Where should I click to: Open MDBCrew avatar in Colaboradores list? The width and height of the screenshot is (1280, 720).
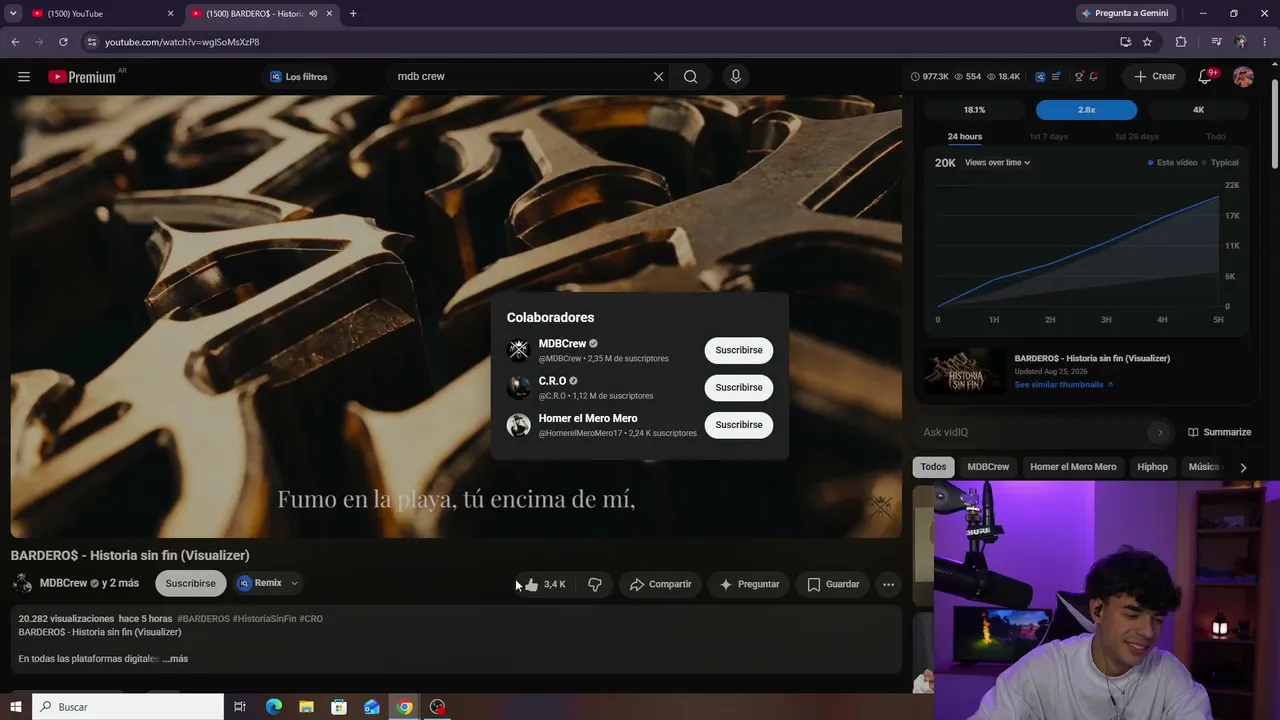point(518,350)
